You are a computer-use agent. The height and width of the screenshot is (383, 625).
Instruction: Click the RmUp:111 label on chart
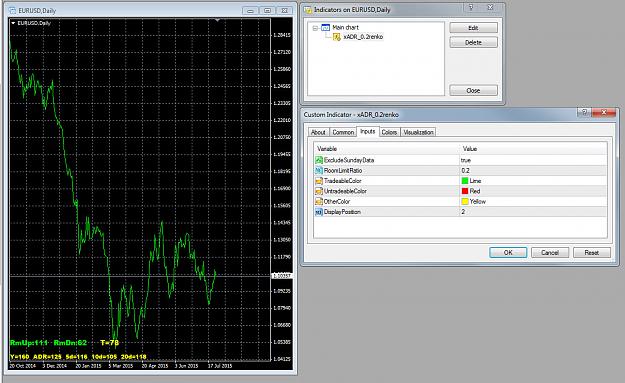29,343
